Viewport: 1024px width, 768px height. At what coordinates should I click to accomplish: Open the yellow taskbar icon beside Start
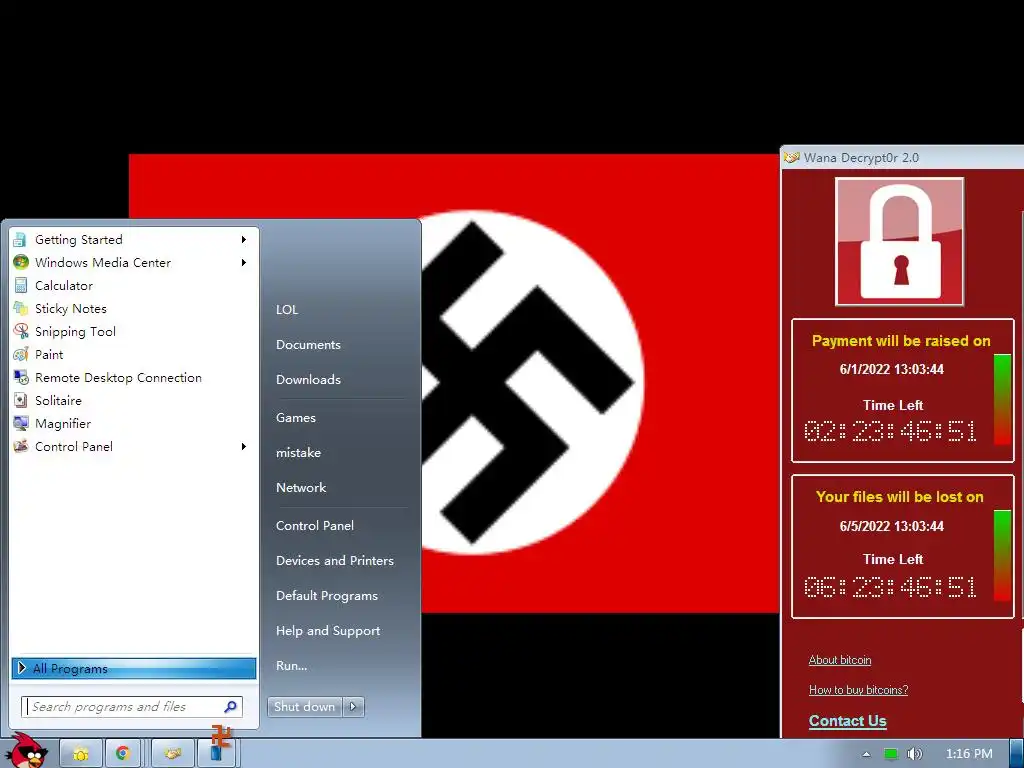tap(81, 754)
